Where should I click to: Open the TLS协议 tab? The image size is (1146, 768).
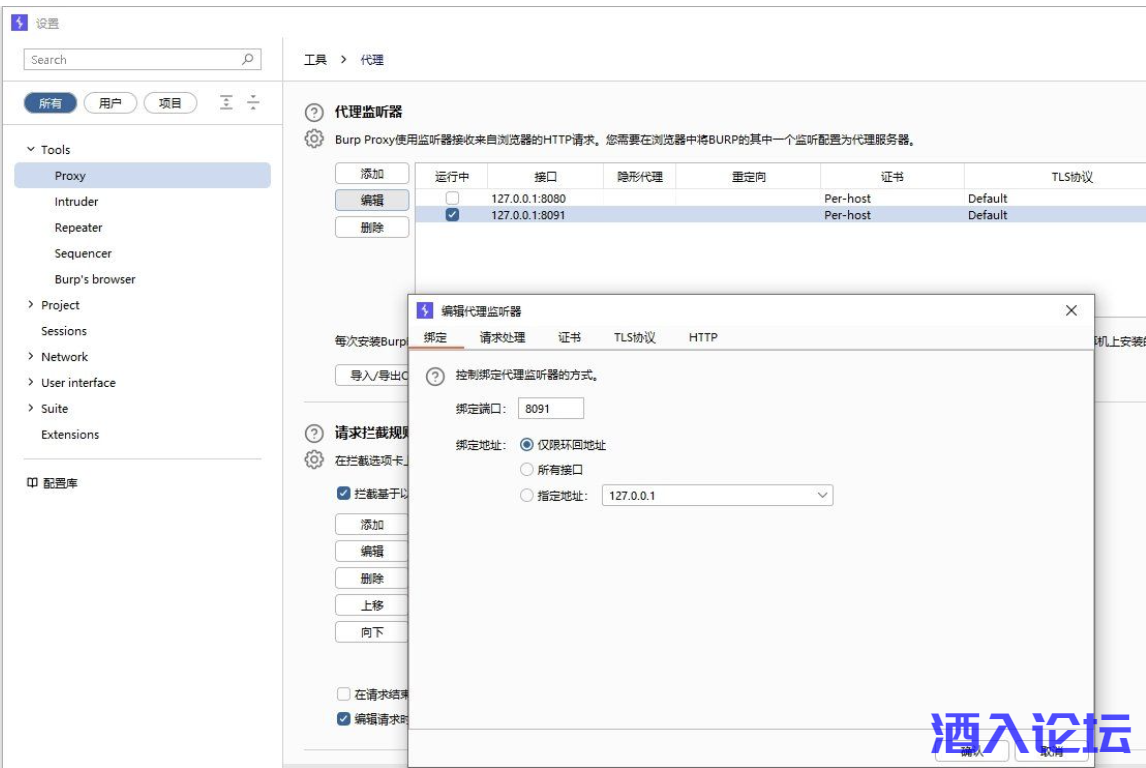634,338
